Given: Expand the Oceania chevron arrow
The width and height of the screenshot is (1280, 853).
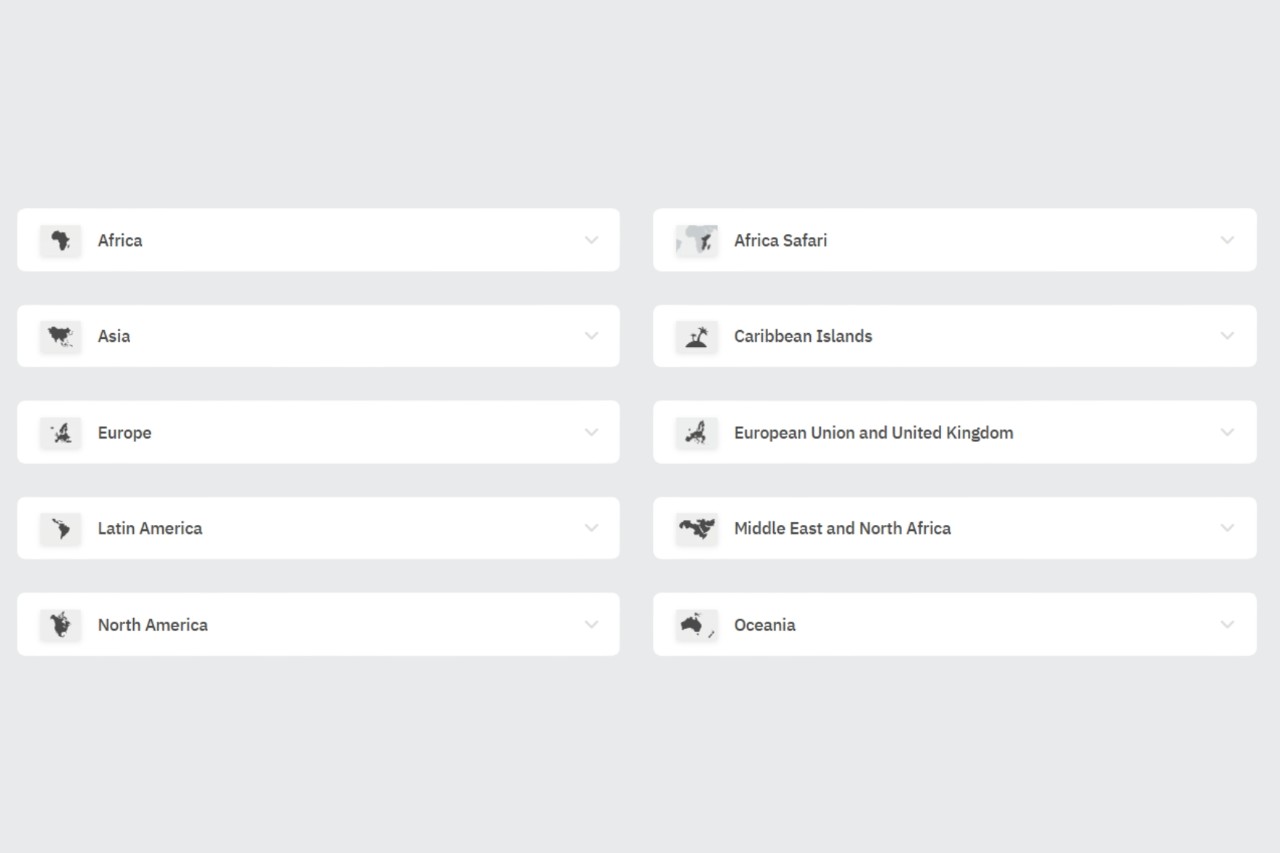Looking at the screenshot, I should [x=1227, y=625].
